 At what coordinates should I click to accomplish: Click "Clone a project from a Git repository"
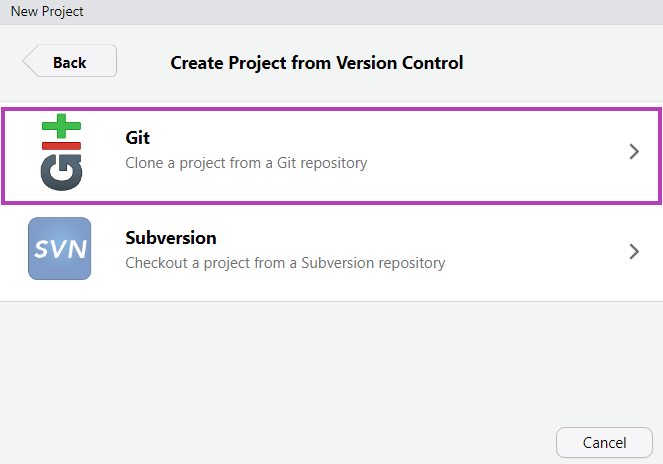coord(246,162)
